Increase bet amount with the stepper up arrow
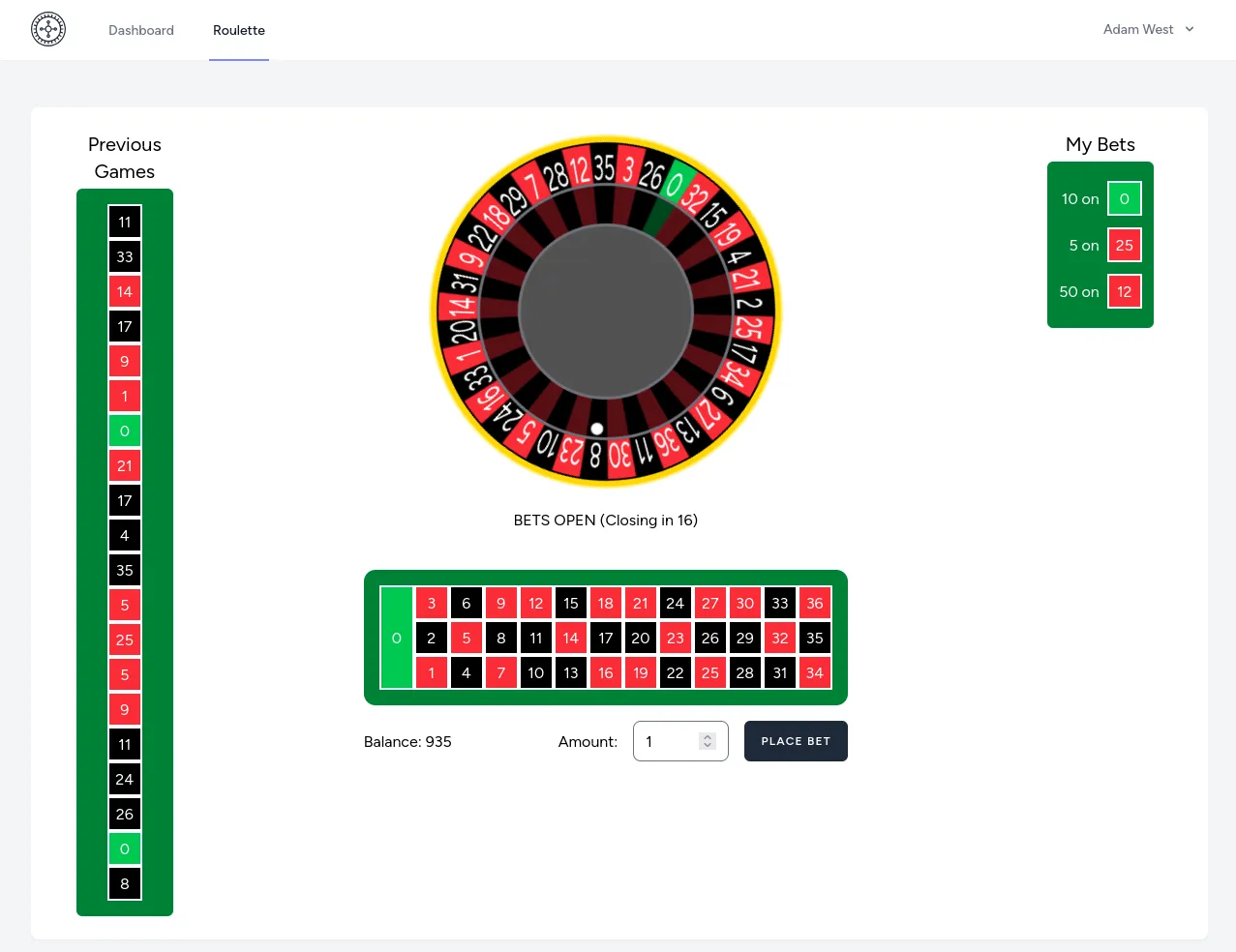Viewport: 1236px width, 952px height. (708, 735)
